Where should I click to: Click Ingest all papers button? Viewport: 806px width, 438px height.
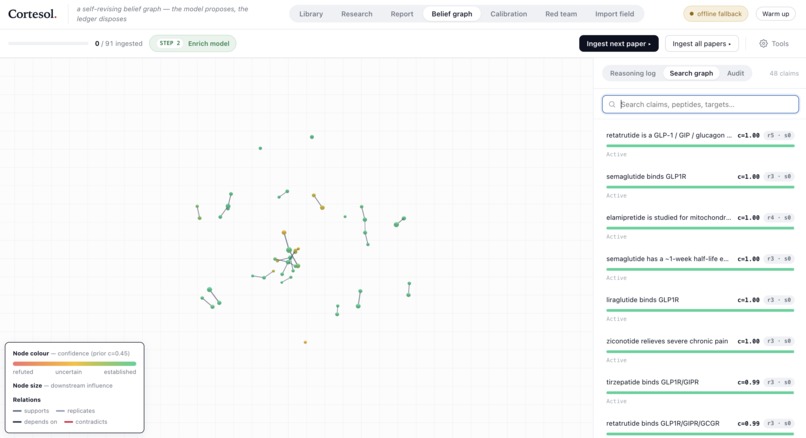coord(701,44)
